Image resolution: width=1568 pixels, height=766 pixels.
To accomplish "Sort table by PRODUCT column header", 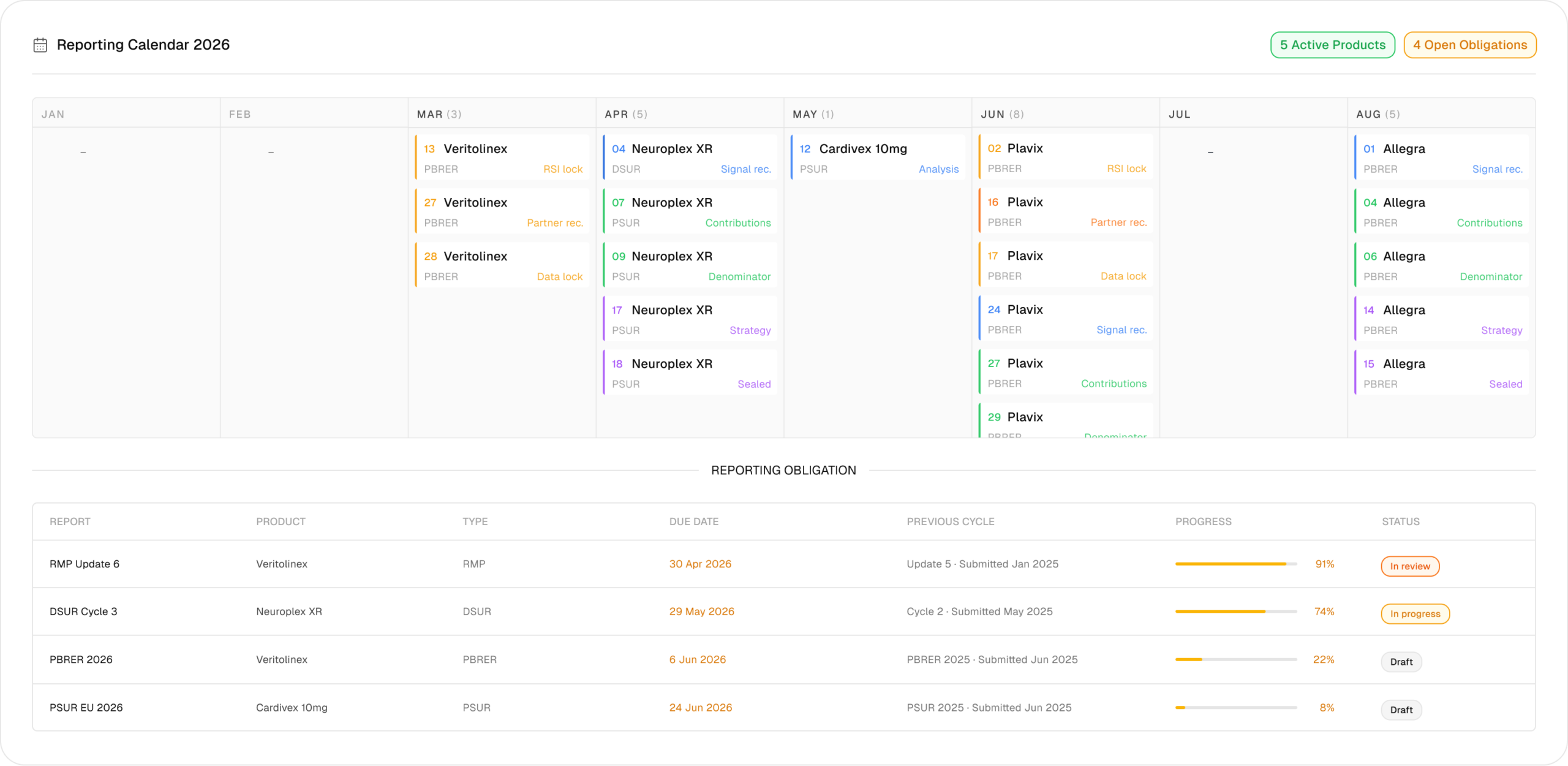I will click(281, 521).
